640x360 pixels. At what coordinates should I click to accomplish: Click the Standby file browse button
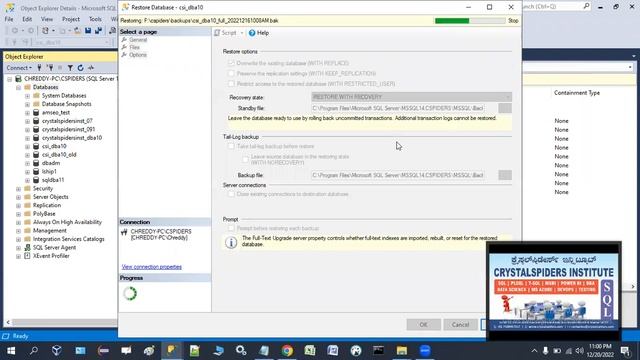505,108
